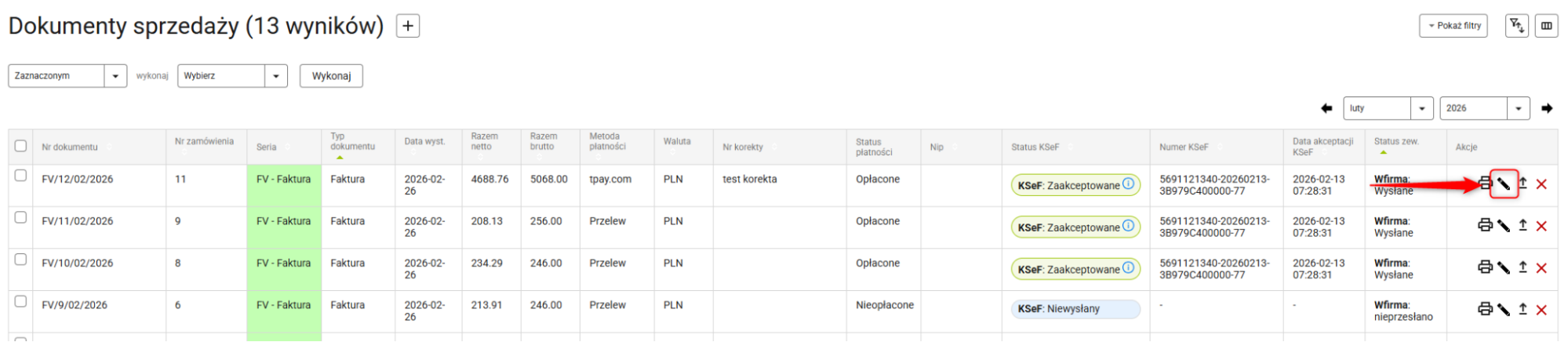The image size is (1568, 342).
Task: Delete invoice FV/11/02/2026 with red X
Action: pyautogui.click(x=1541, y=226)
